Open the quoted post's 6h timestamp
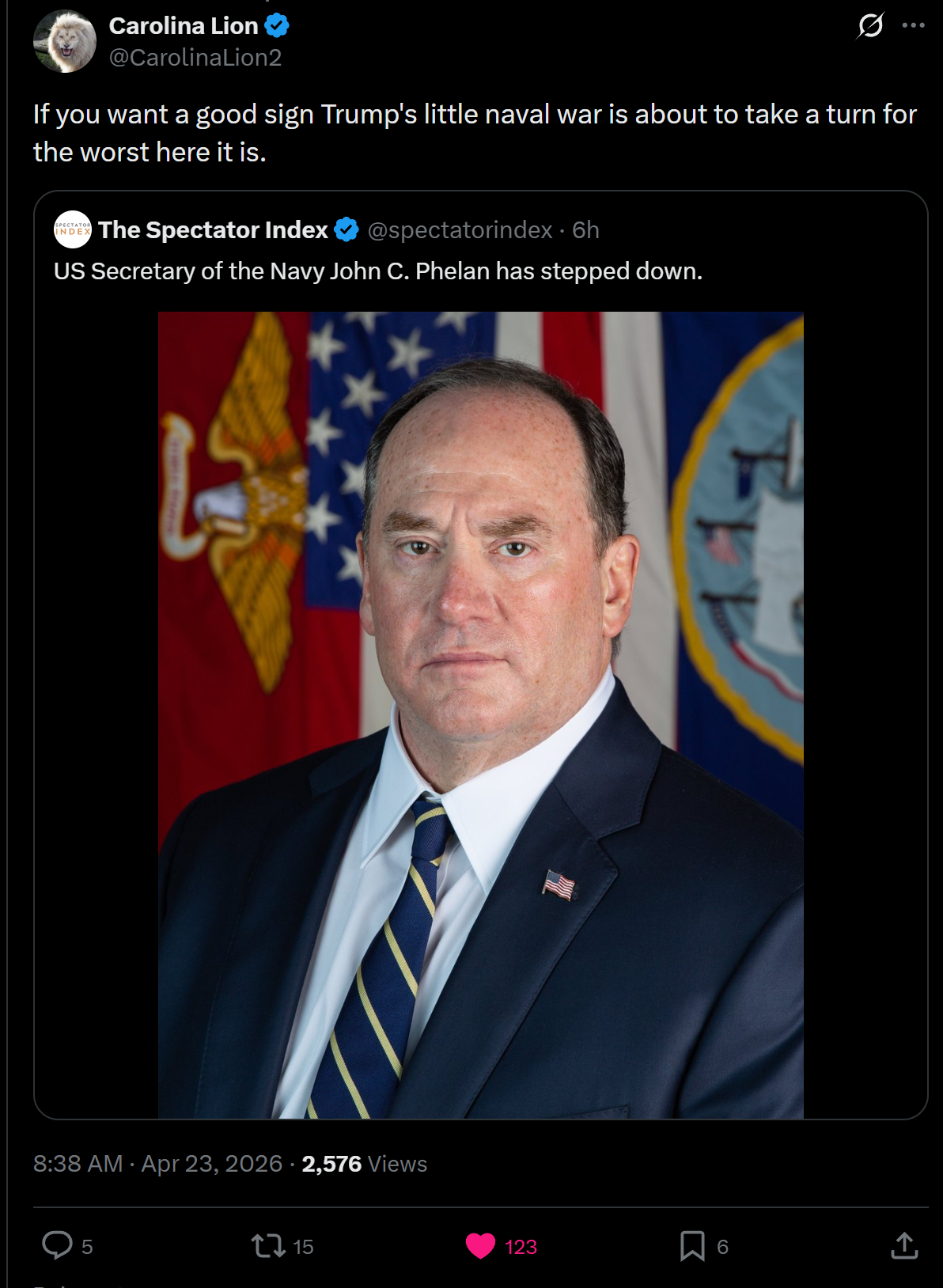This screenshot has height=1288, width=943. pos(585,229)
